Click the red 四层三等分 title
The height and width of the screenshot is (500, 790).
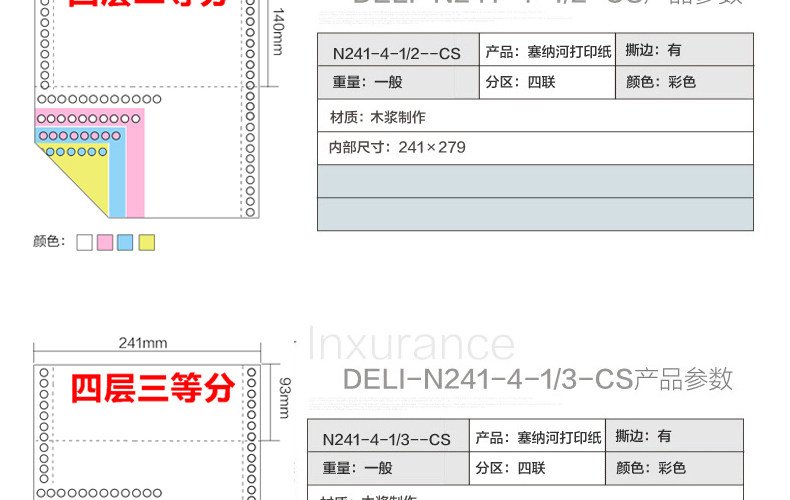point(153,388)
